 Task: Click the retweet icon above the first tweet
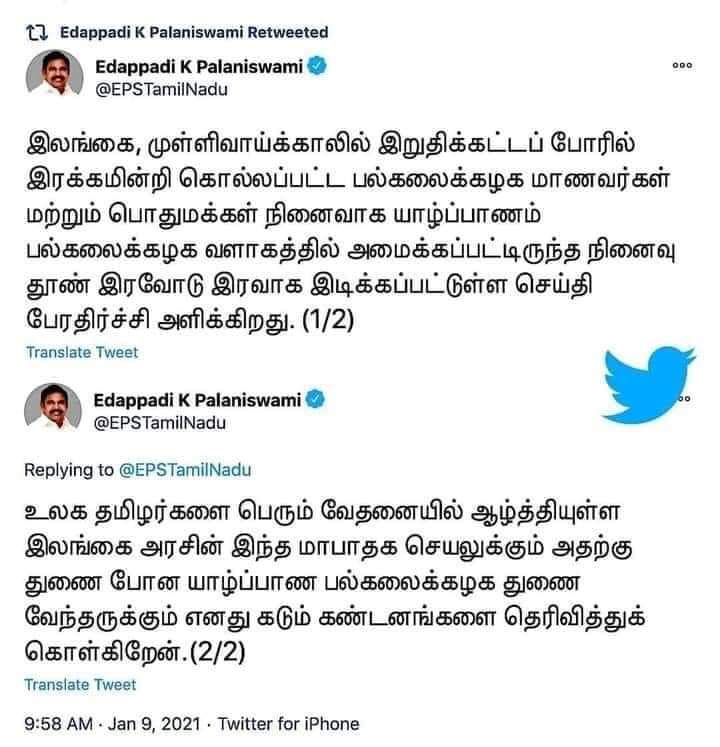(37, 33)
